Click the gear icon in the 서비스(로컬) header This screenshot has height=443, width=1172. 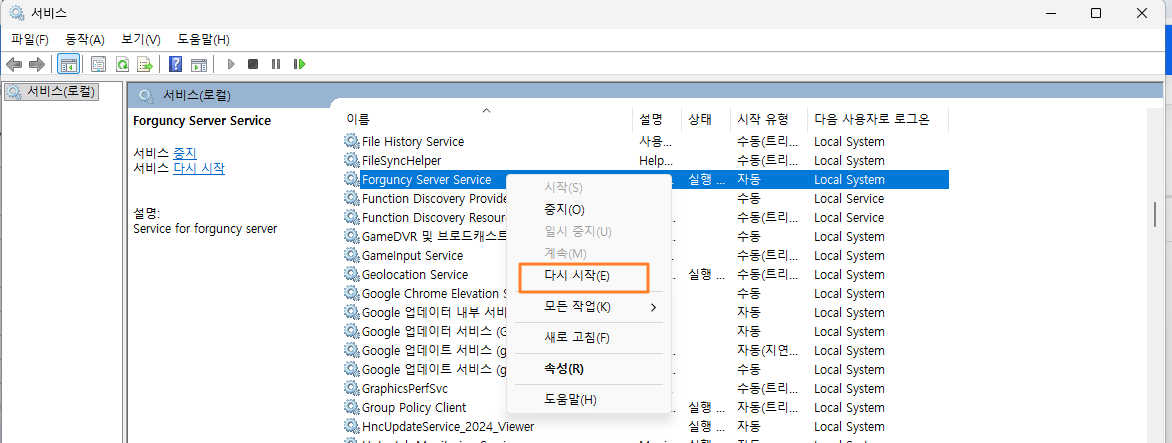point(146,95)
